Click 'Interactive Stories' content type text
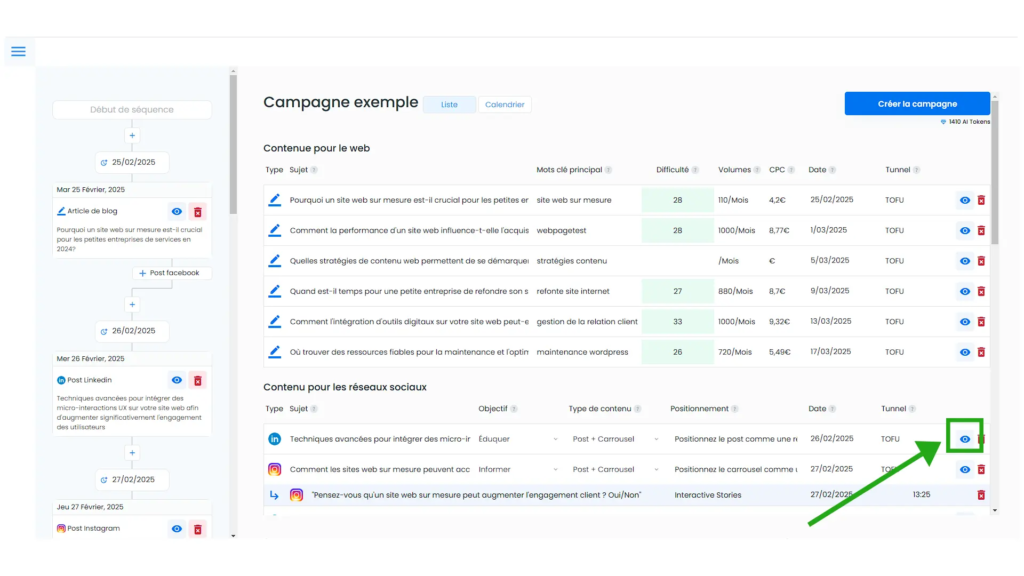 (708, 495)
